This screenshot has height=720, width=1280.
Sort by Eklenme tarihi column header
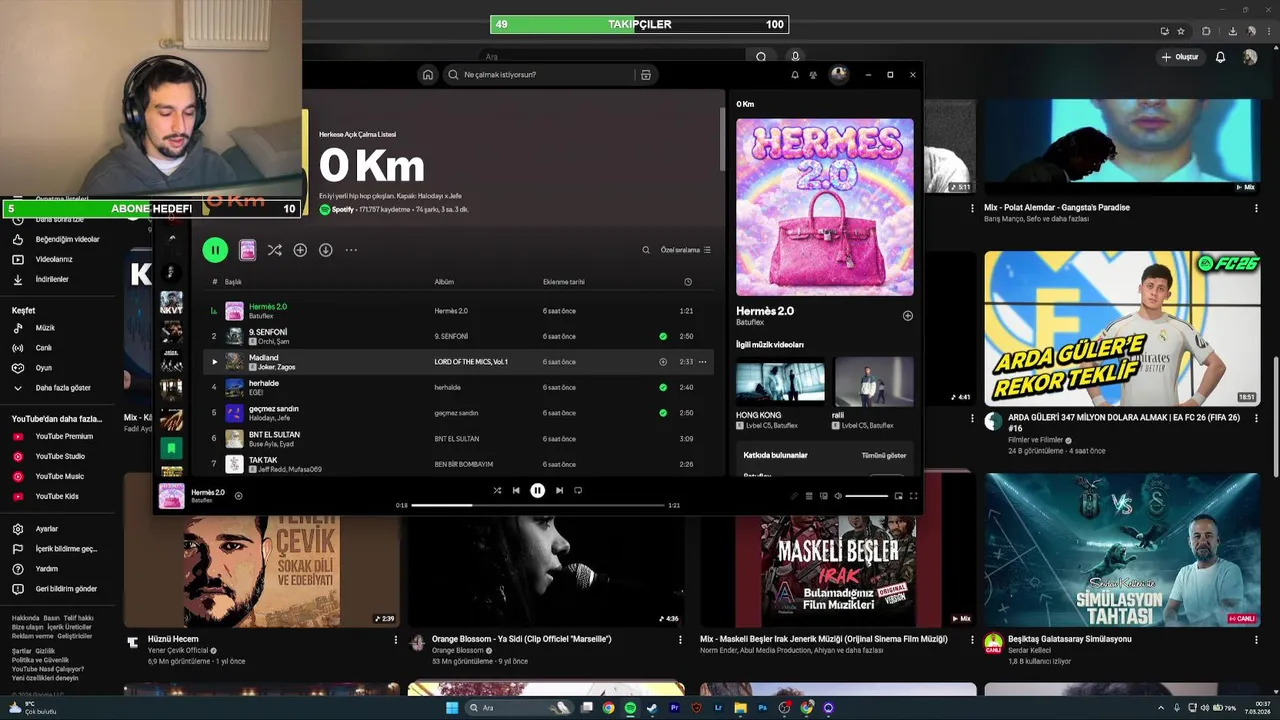coord(564,282)
